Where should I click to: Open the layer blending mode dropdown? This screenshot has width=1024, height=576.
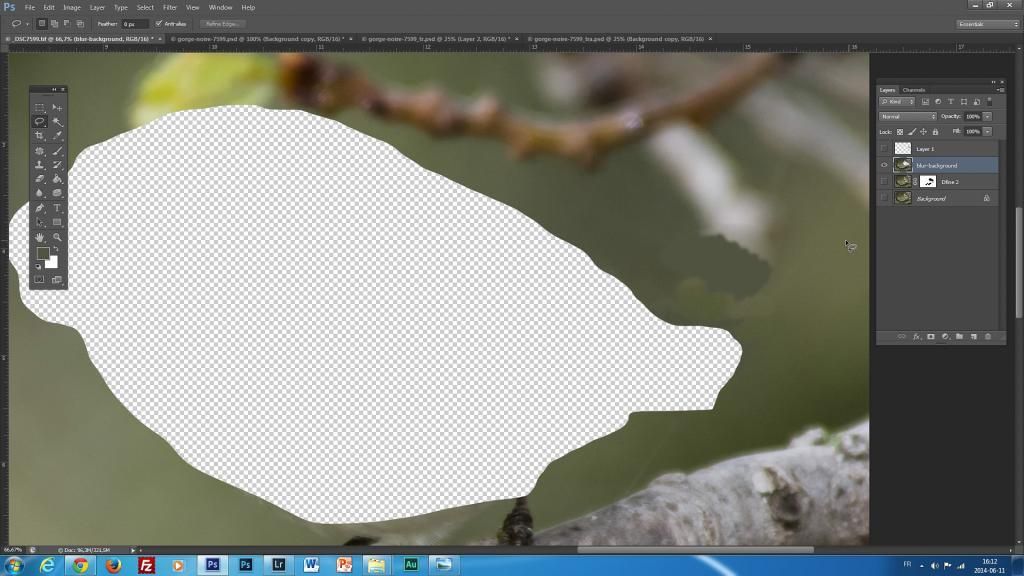coord(908,116)
